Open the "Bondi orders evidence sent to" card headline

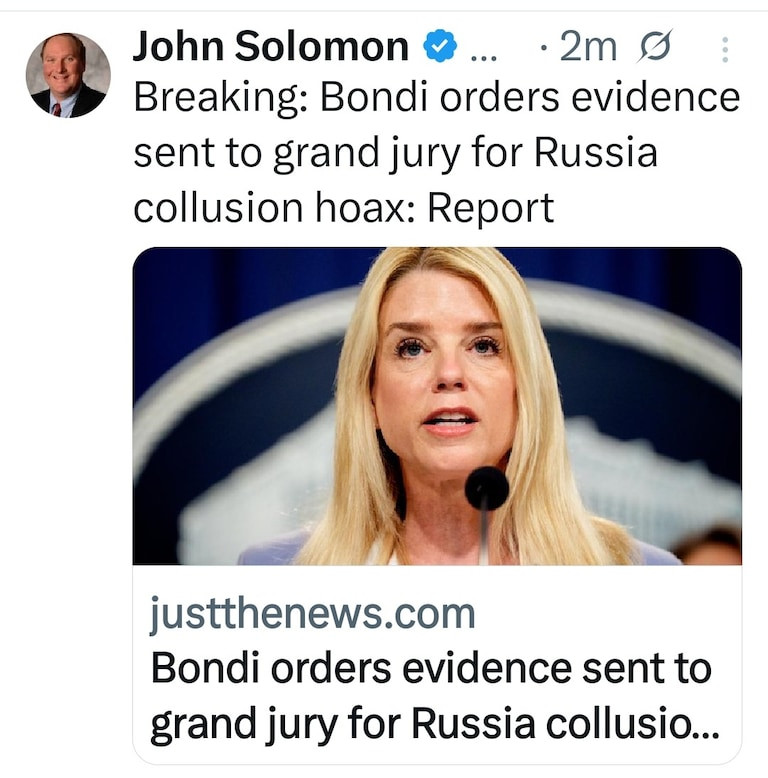tap(430, 667)
